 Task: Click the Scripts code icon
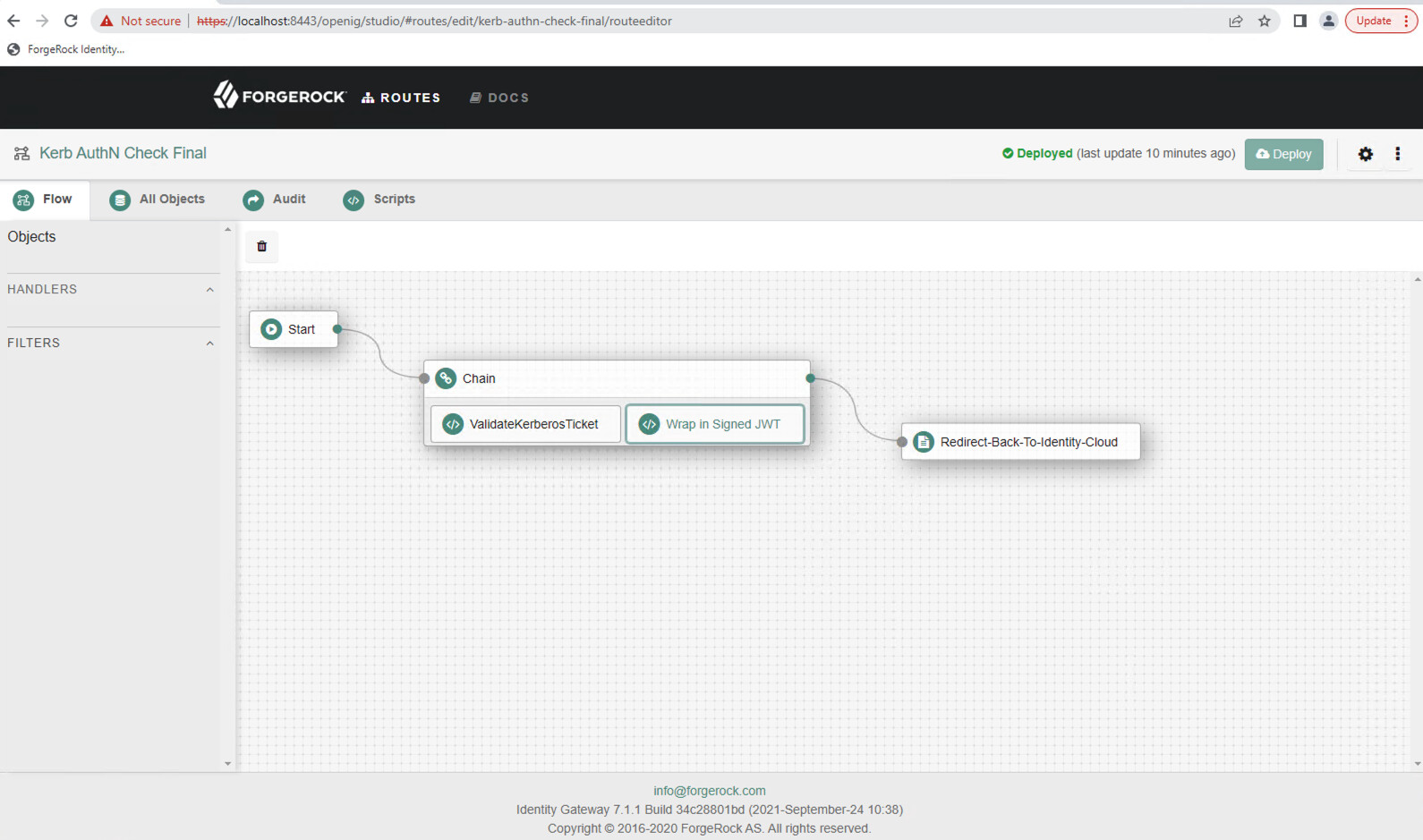tap(354, 200)
